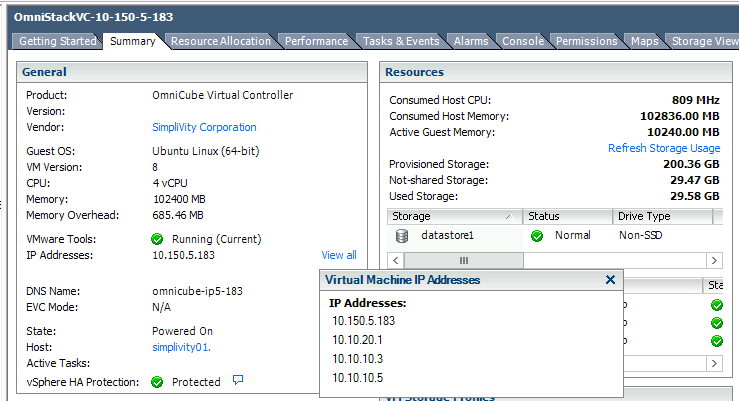The image size is (739, 401).
Task: Click the Provisioned Storage value 200.36 GB
Action: click(x=691, y=164)
